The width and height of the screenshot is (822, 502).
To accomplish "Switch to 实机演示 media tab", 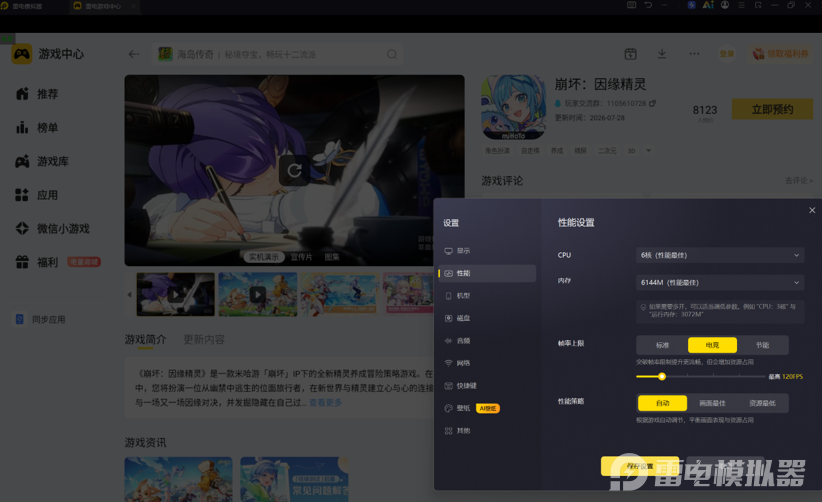I will click(264, 257).
